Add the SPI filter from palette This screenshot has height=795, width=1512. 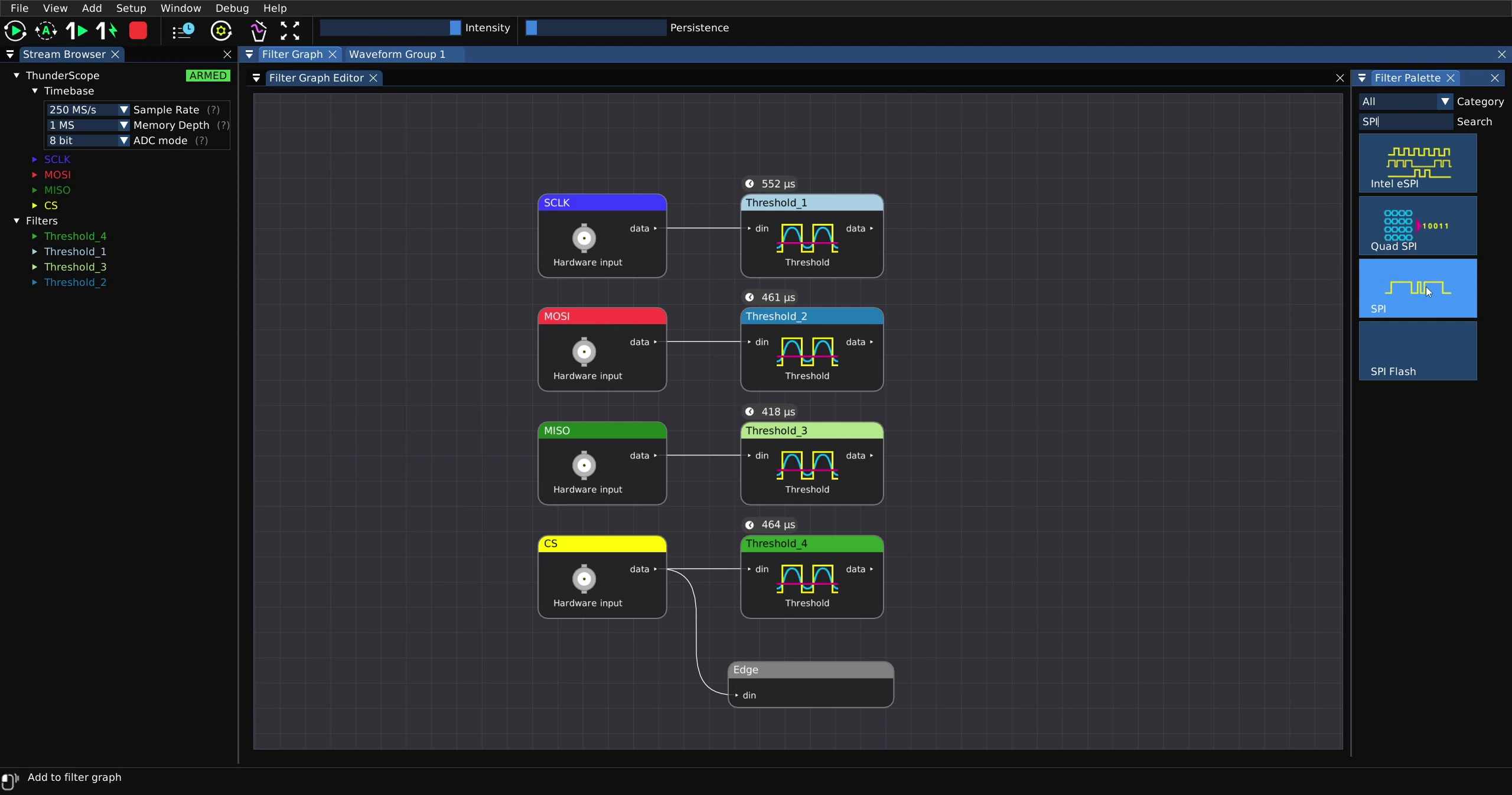(x=1417, y=288)
